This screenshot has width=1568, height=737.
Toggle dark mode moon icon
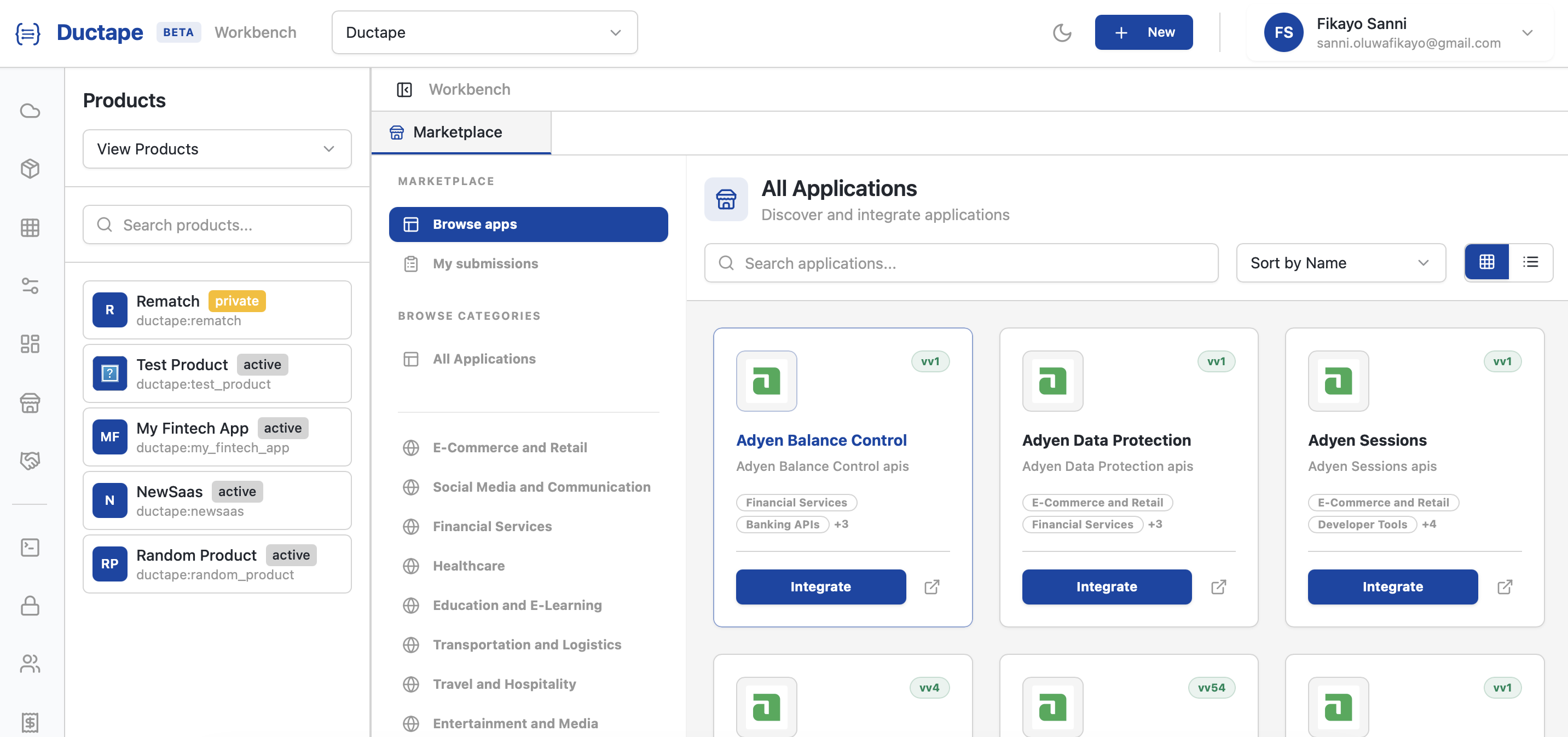pyautogui.click(x=1062, y=33)
